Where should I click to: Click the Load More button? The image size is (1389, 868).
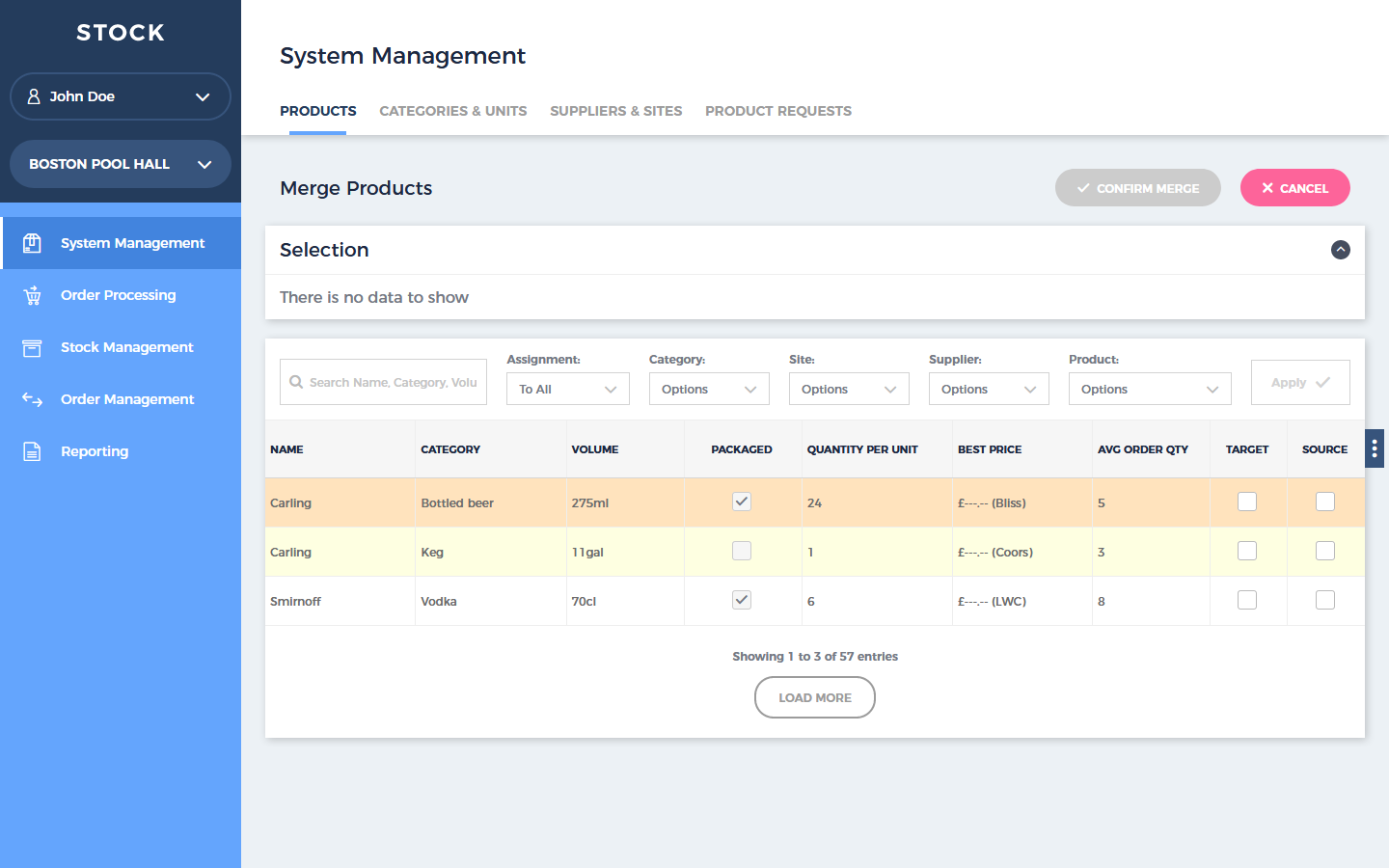coord(814,697)
